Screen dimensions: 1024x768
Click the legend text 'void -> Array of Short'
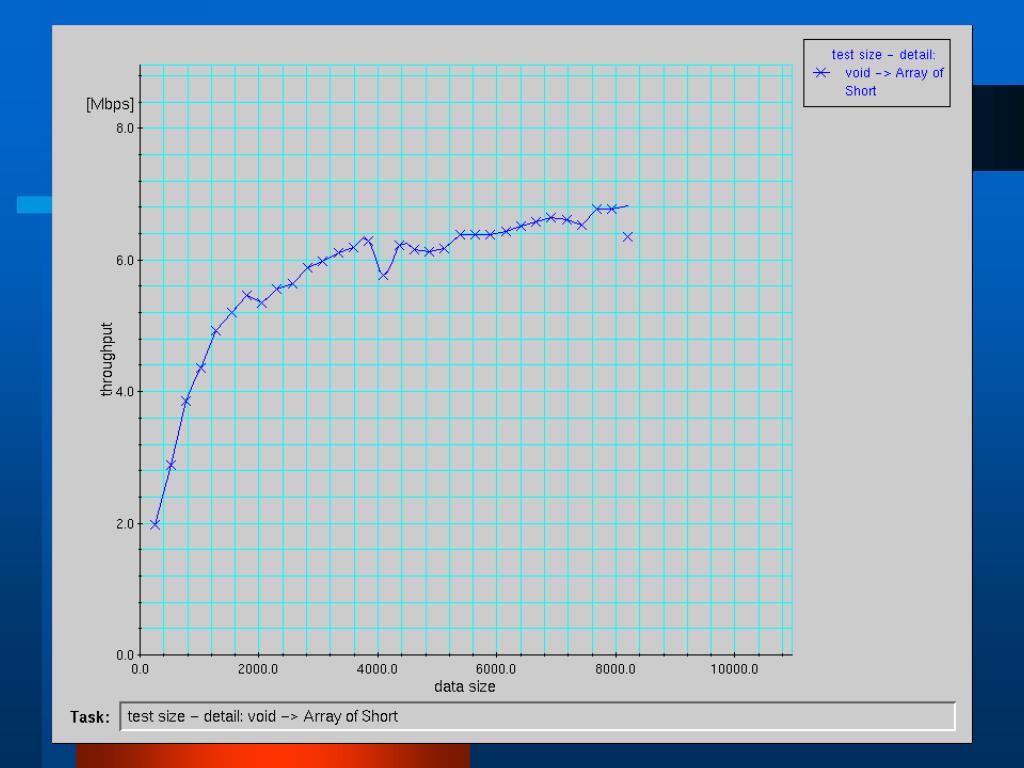(894, 82)
